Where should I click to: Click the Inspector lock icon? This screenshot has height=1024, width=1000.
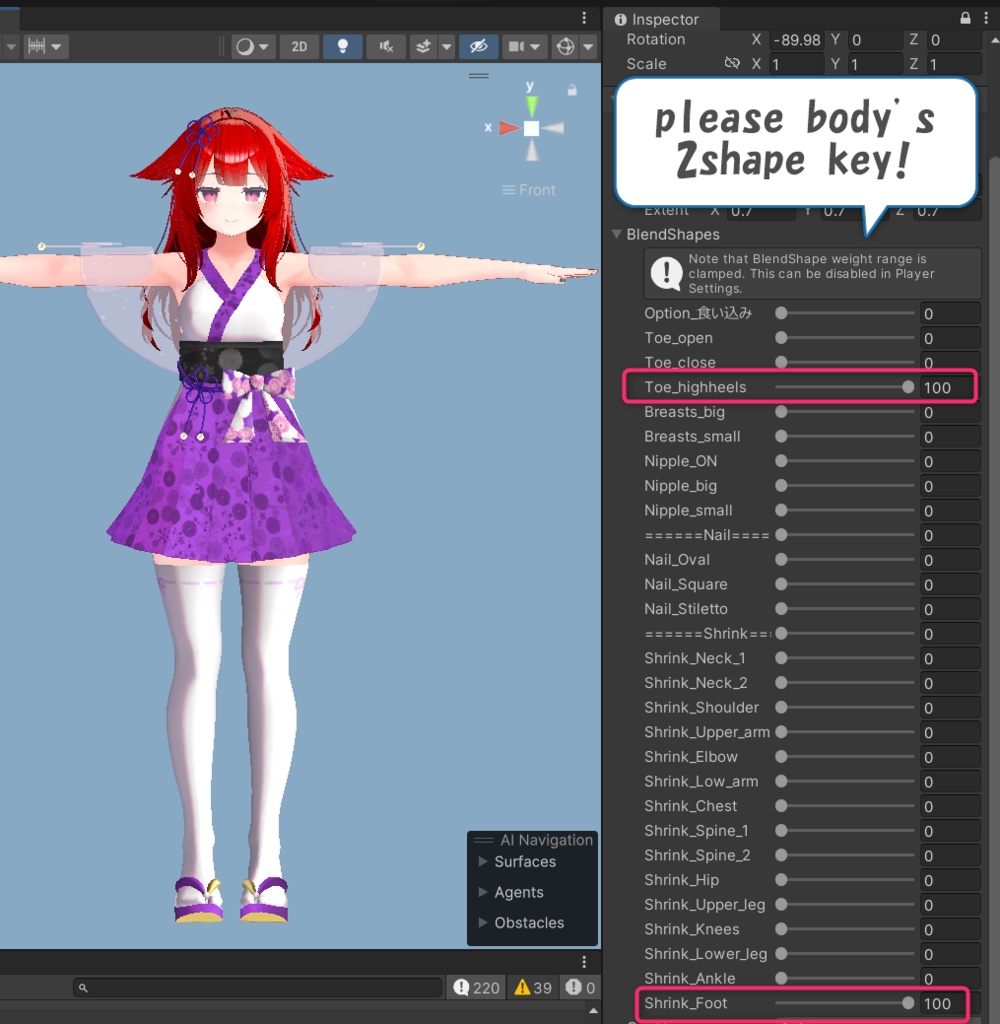[965, 18]
